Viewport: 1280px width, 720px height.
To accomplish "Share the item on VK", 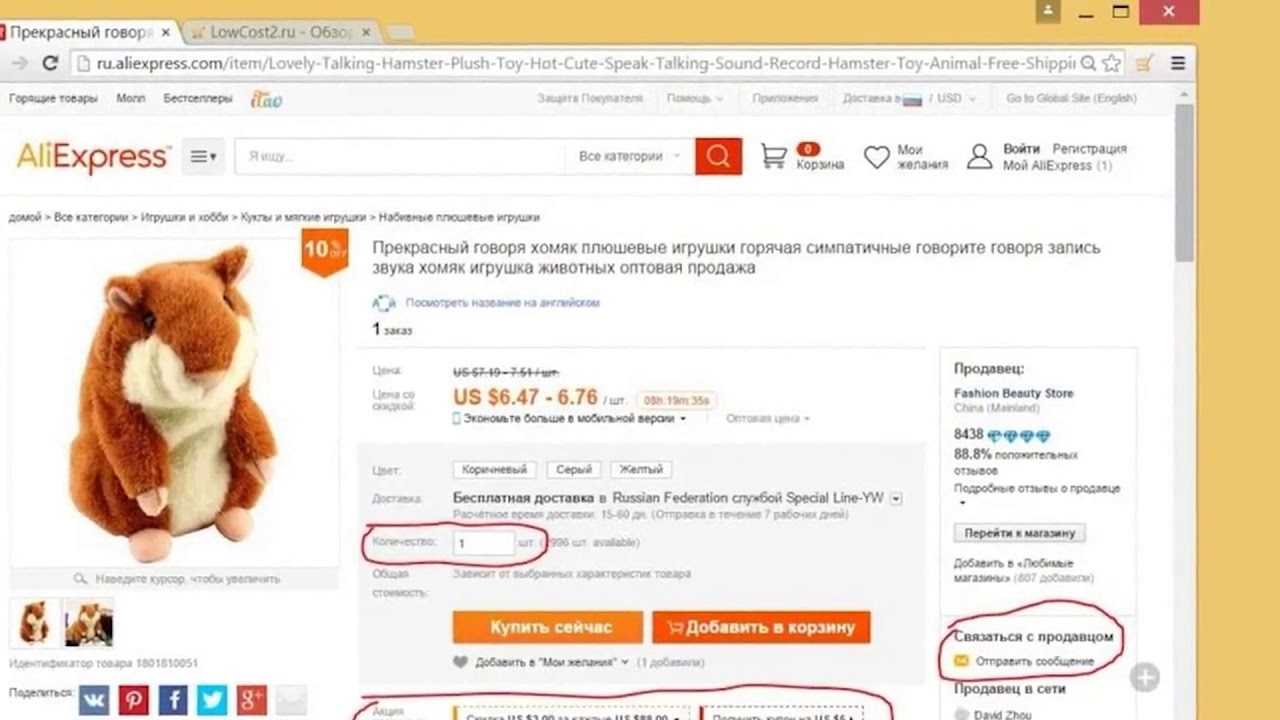I will (94, 699).
